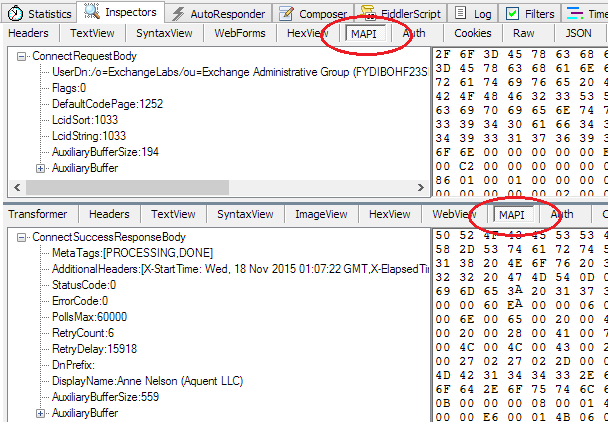Click the Inspectors magnifier icon
Image resolution: width=608 pixels, height=422 pixels.
point(92,12)
